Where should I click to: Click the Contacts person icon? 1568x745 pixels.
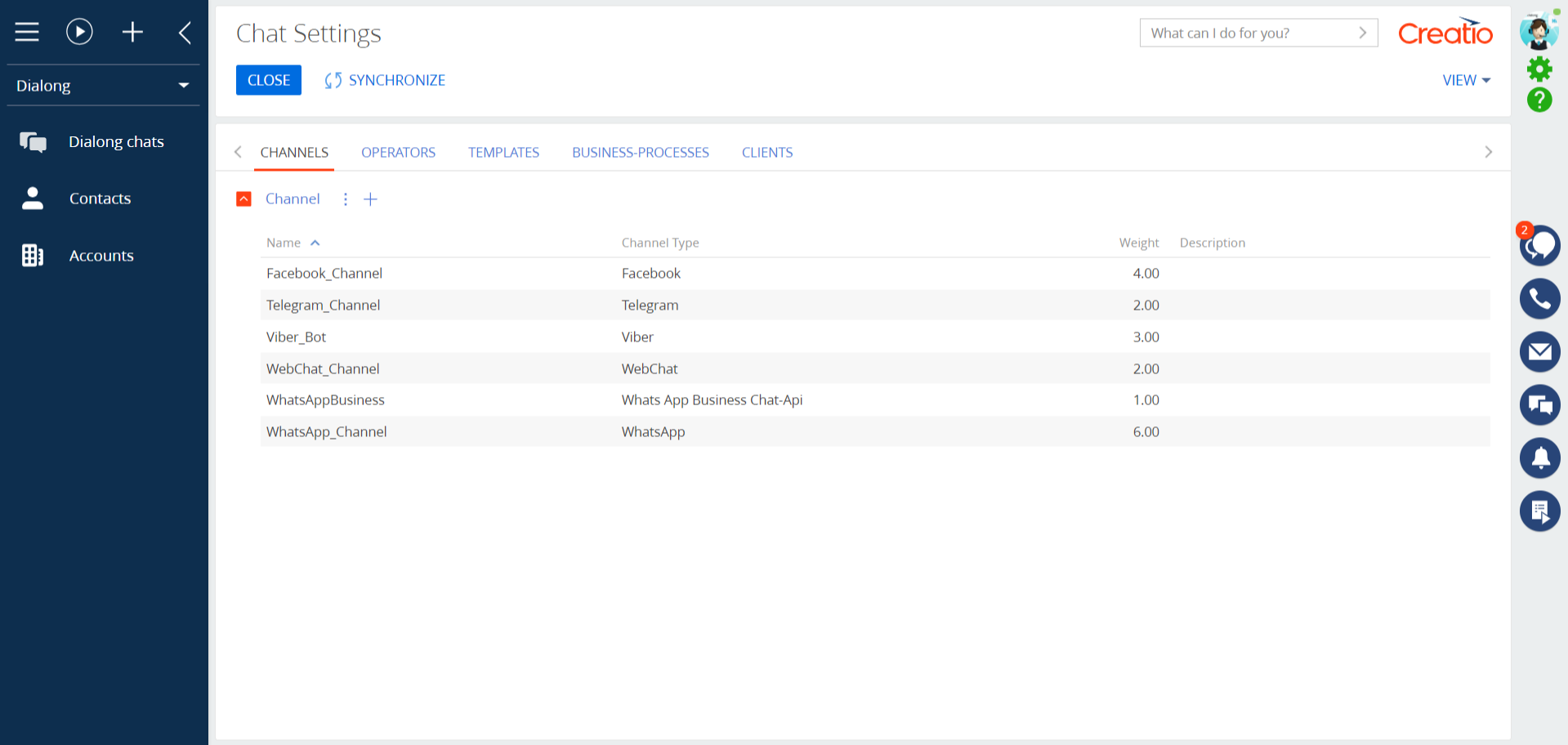point(33,199)
